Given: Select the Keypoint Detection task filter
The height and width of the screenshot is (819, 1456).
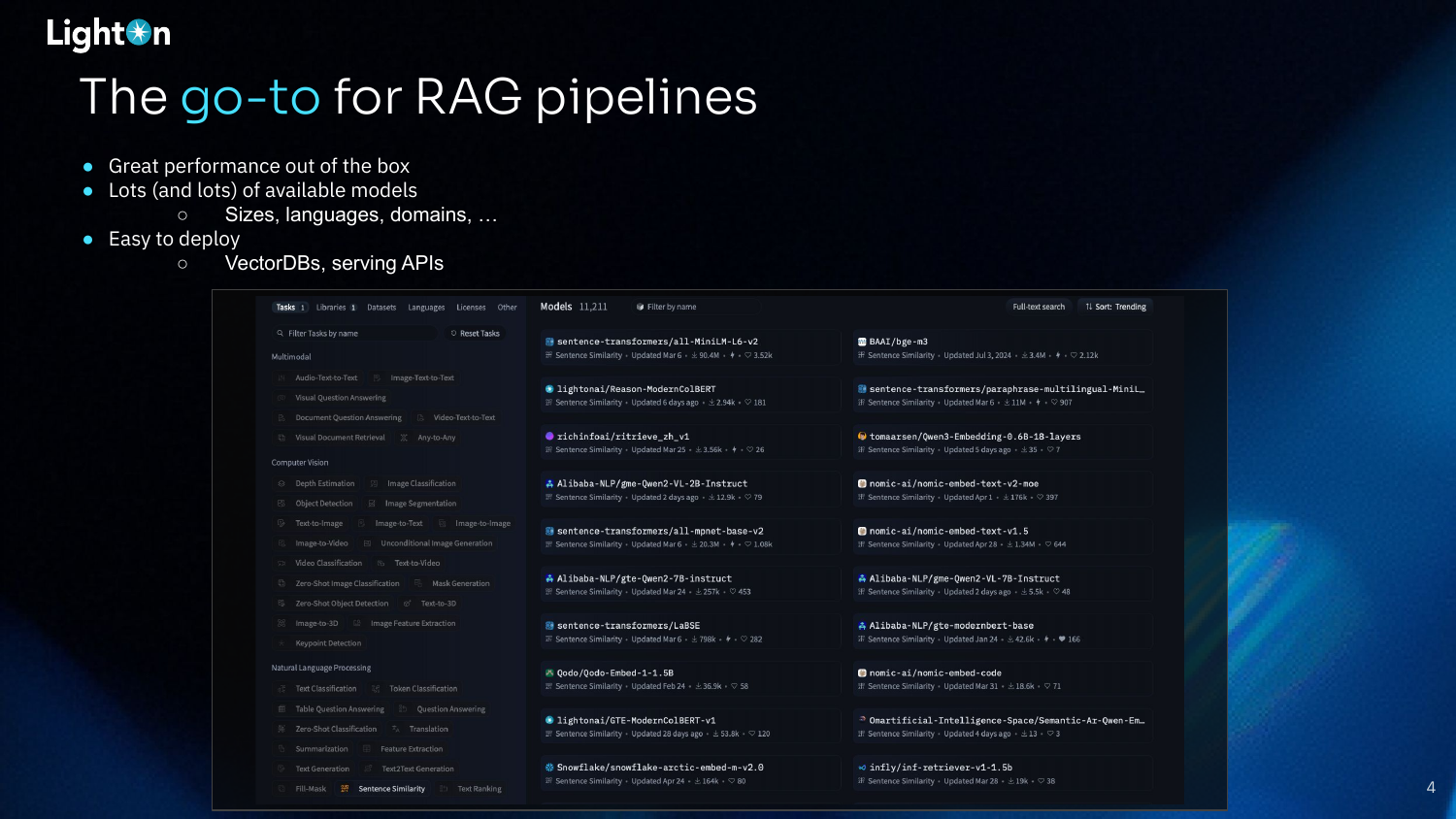Looking at the screenshot, I should pyautogui.click(x=318, y=643).
